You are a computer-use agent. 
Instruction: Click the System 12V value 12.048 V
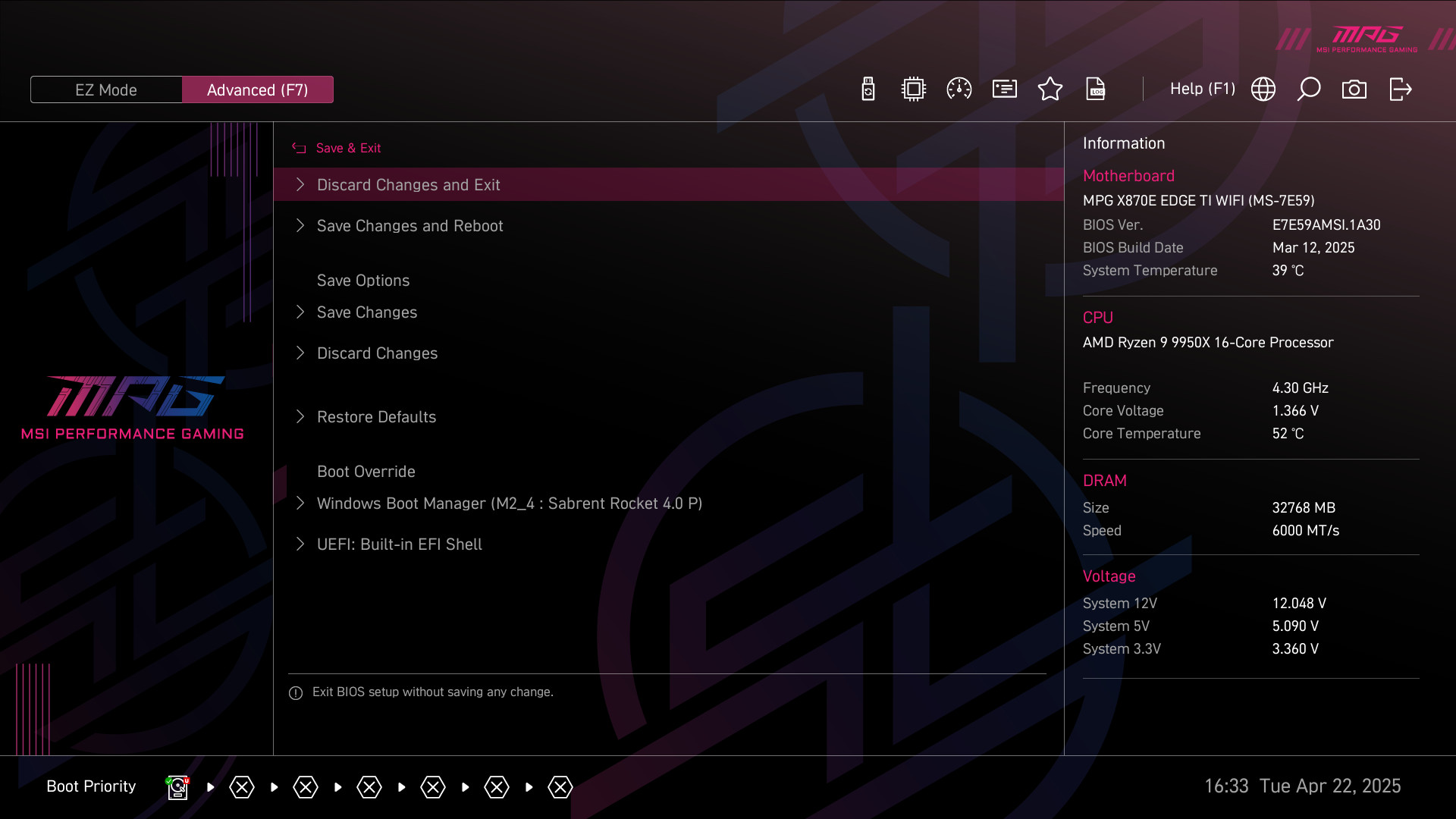pyautogui.click(x=1299, y=604)
